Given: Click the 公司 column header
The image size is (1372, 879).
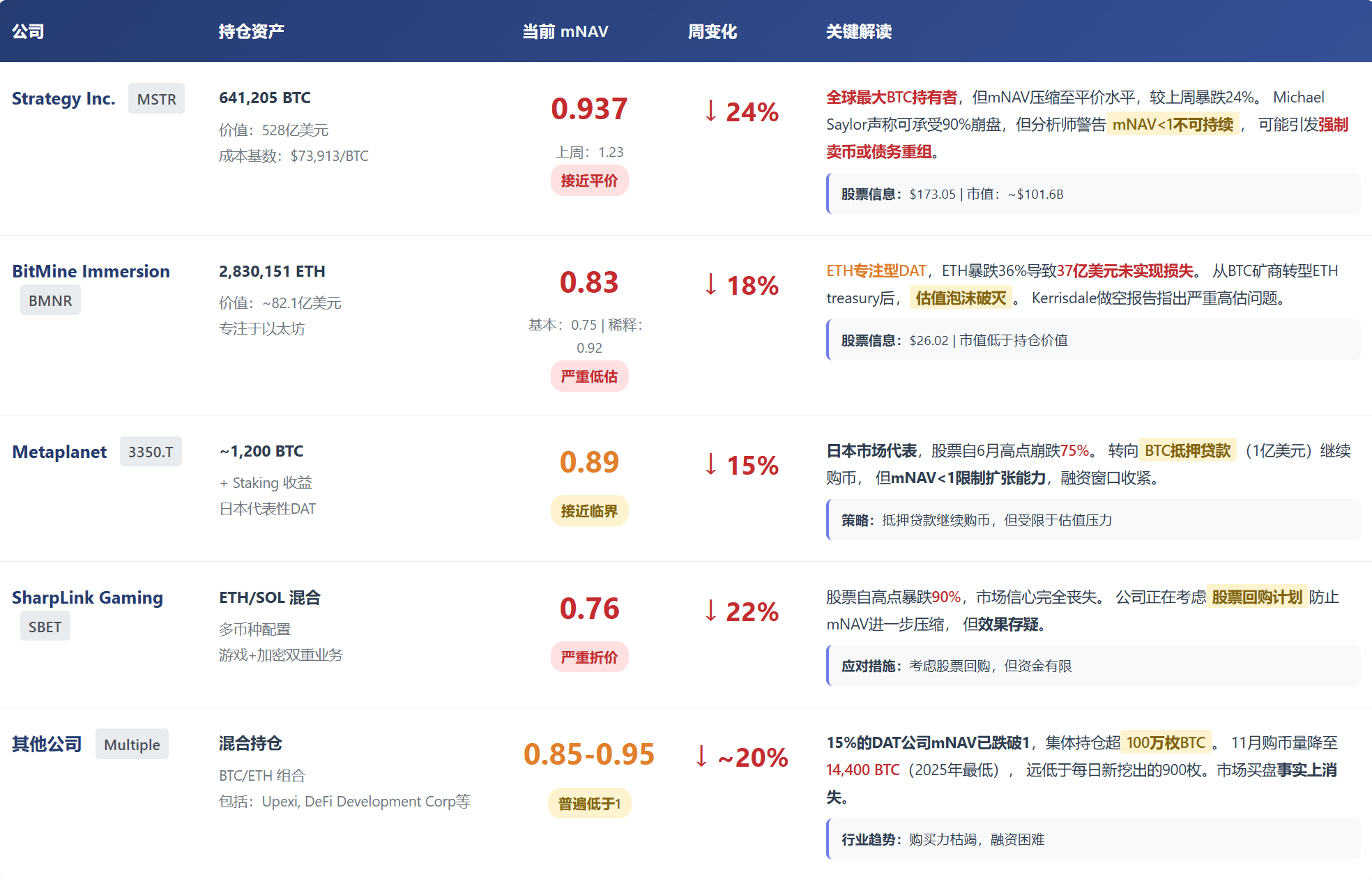Looking at the screenshot, I should [x=28, y=31].
